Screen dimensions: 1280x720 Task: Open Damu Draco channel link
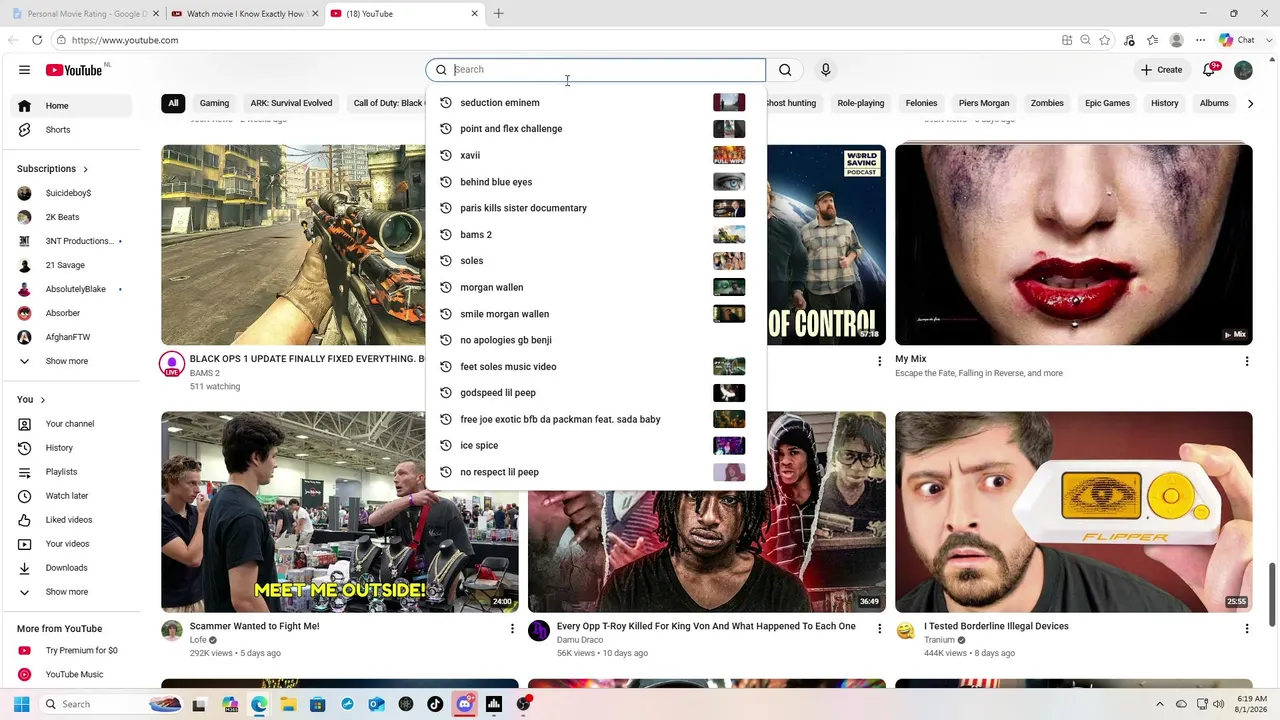coord(580,640)
